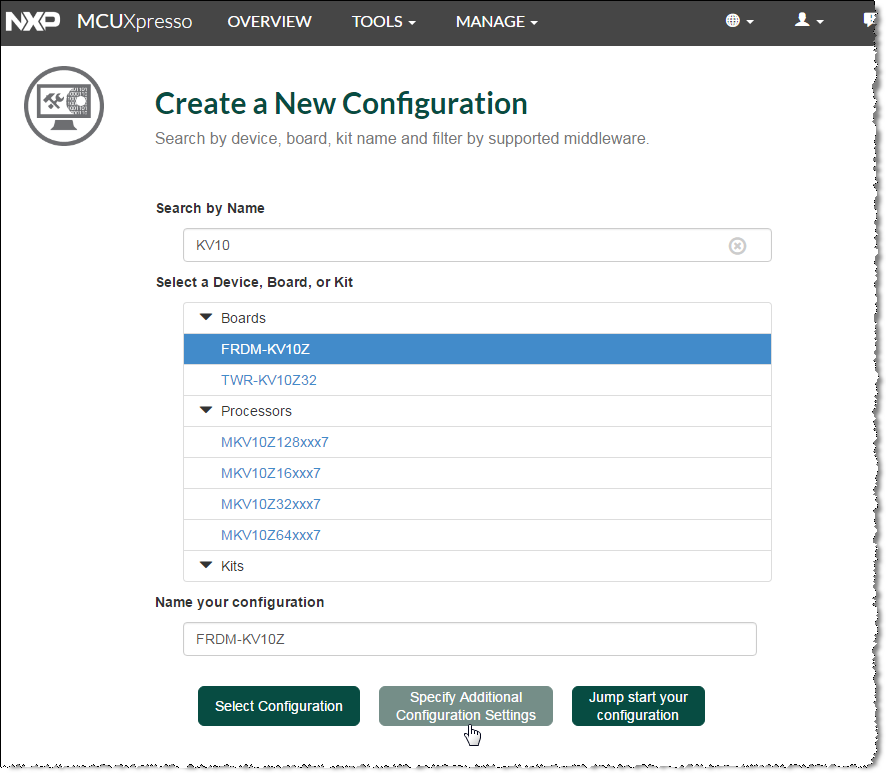This screenshot has width=886, height=773.
Task: Click Specify Additional Configuration Settings
Action: 465,706
